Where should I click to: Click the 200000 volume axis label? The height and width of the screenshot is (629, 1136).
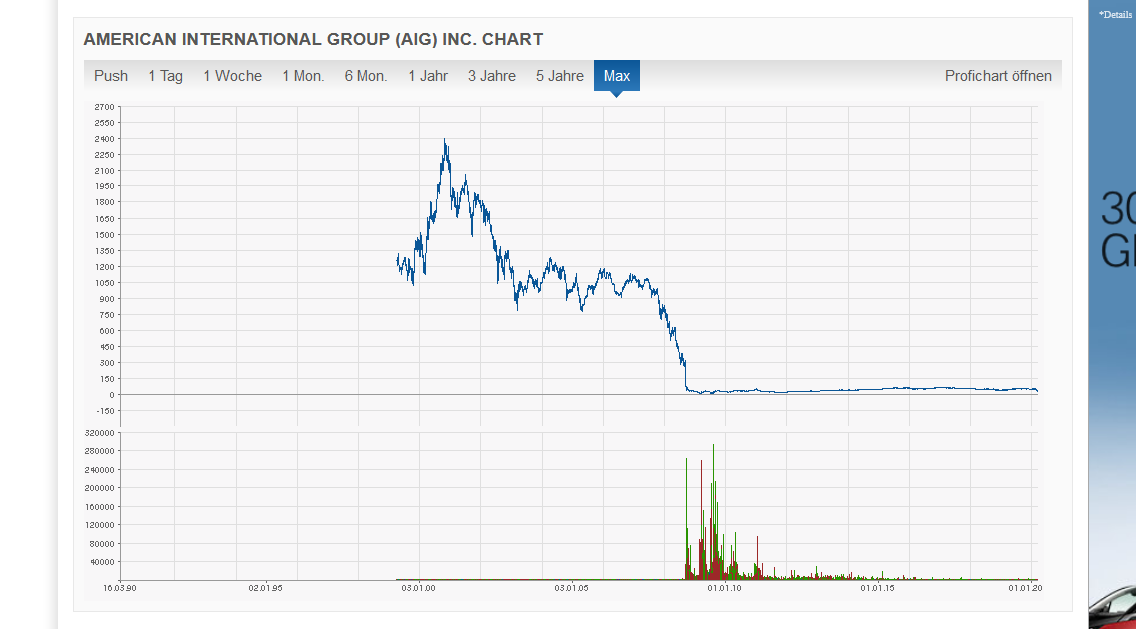pos(101,488)
